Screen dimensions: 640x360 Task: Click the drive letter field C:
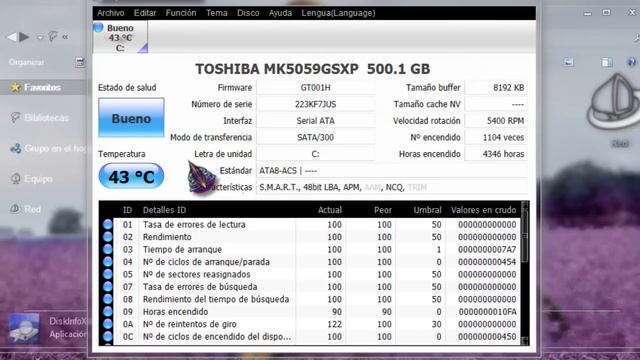316,154
